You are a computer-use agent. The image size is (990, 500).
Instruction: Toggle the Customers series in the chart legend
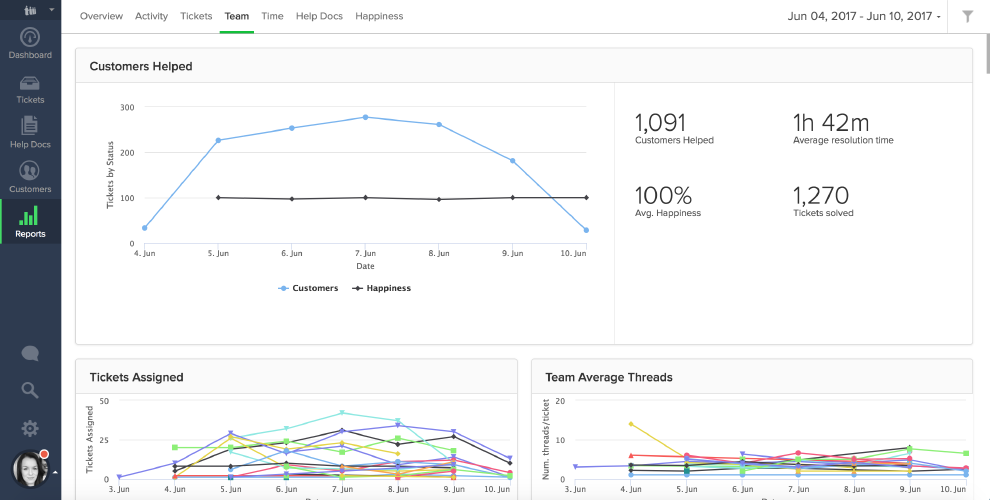pos(309,288)
